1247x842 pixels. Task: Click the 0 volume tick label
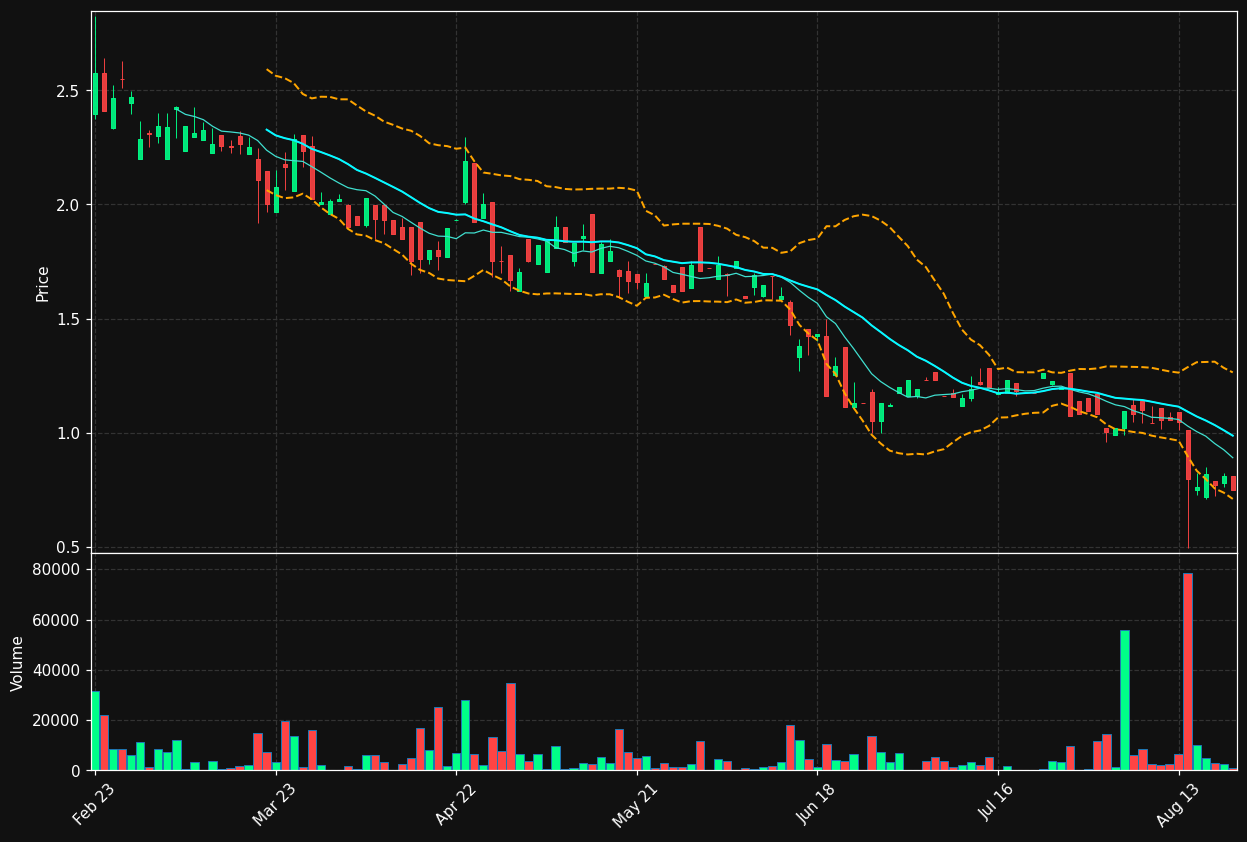(x=77, y=770)
